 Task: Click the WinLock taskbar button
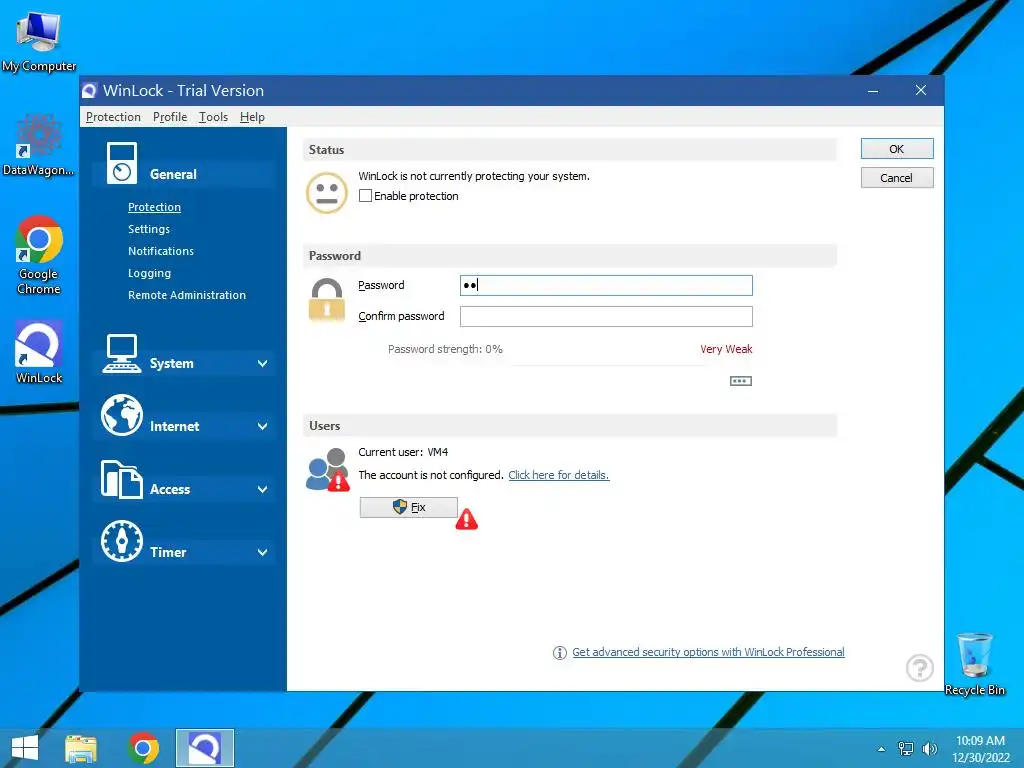204,748
